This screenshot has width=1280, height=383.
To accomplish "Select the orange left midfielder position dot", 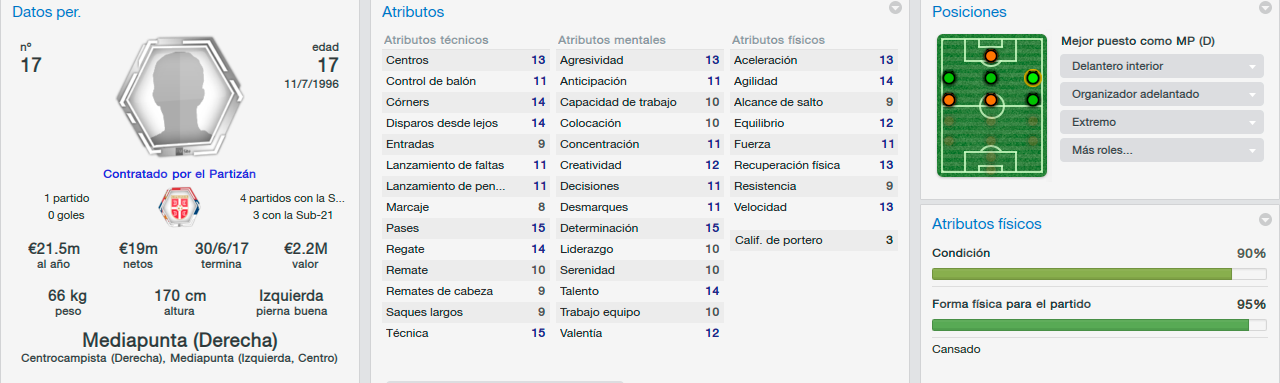I will click(948, 100).
